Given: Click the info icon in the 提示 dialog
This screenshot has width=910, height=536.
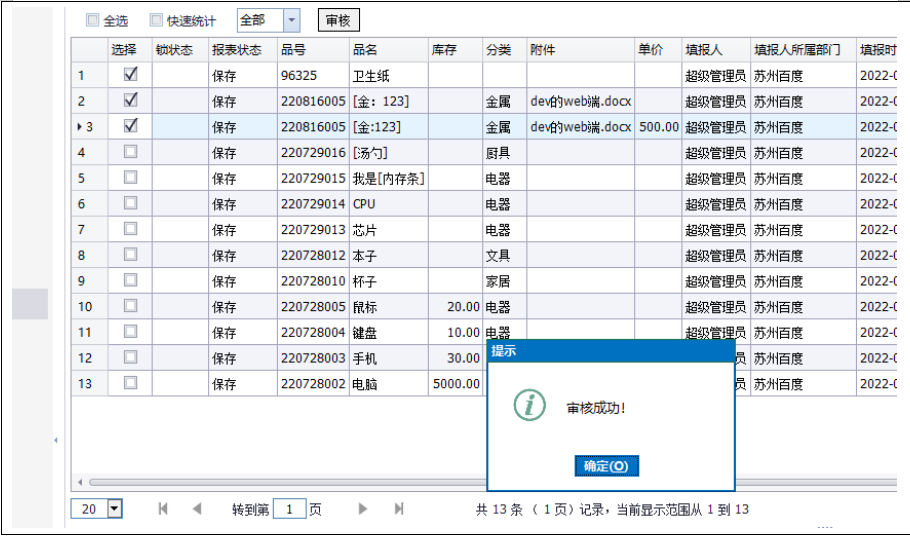Looking at the screenshot, I should (x=529, y=405).
